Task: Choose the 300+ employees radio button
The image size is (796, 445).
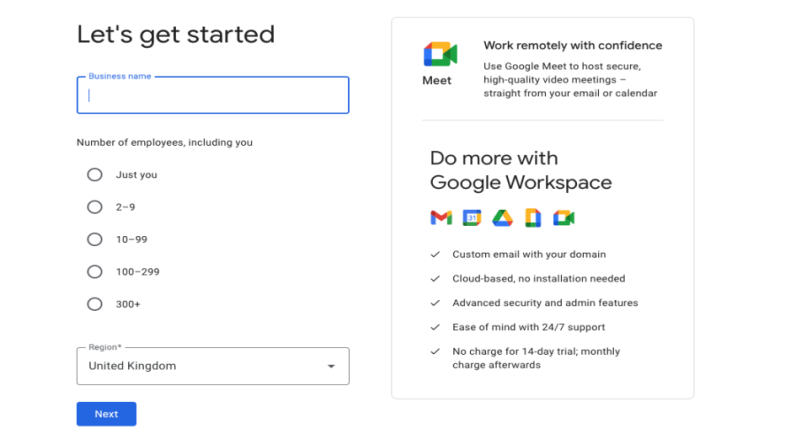Action: tap(94, 304)
